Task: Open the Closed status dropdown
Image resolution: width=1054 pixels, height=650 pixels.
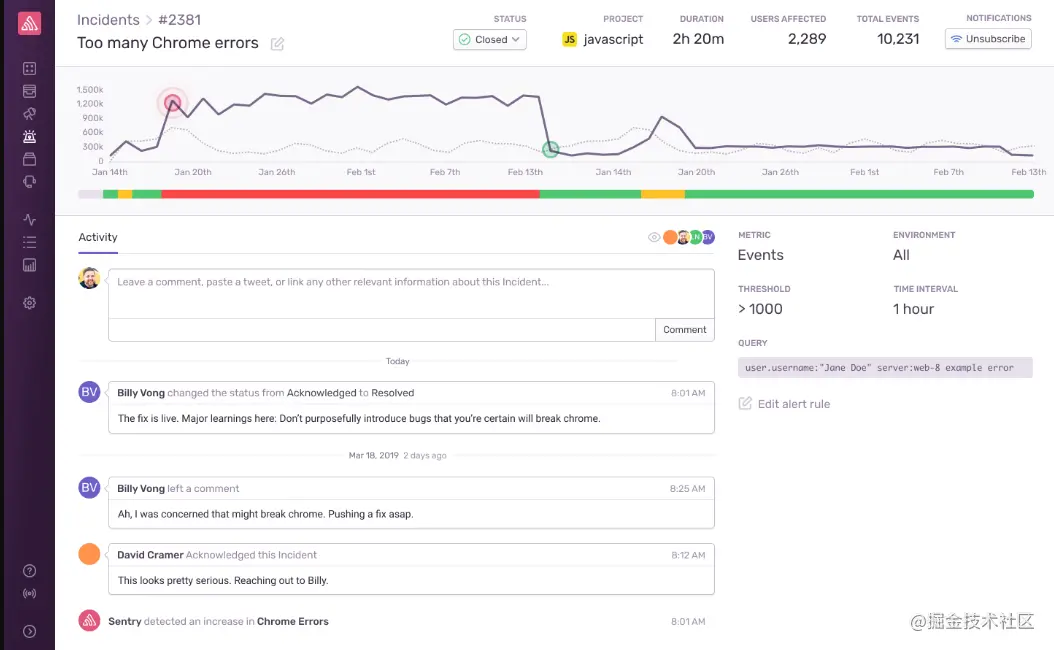Action: click(x=490, y=39)
